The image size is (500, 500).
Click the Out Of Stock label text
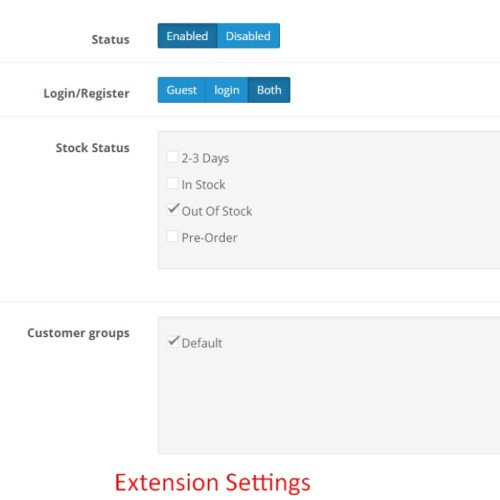pos(217,211)
